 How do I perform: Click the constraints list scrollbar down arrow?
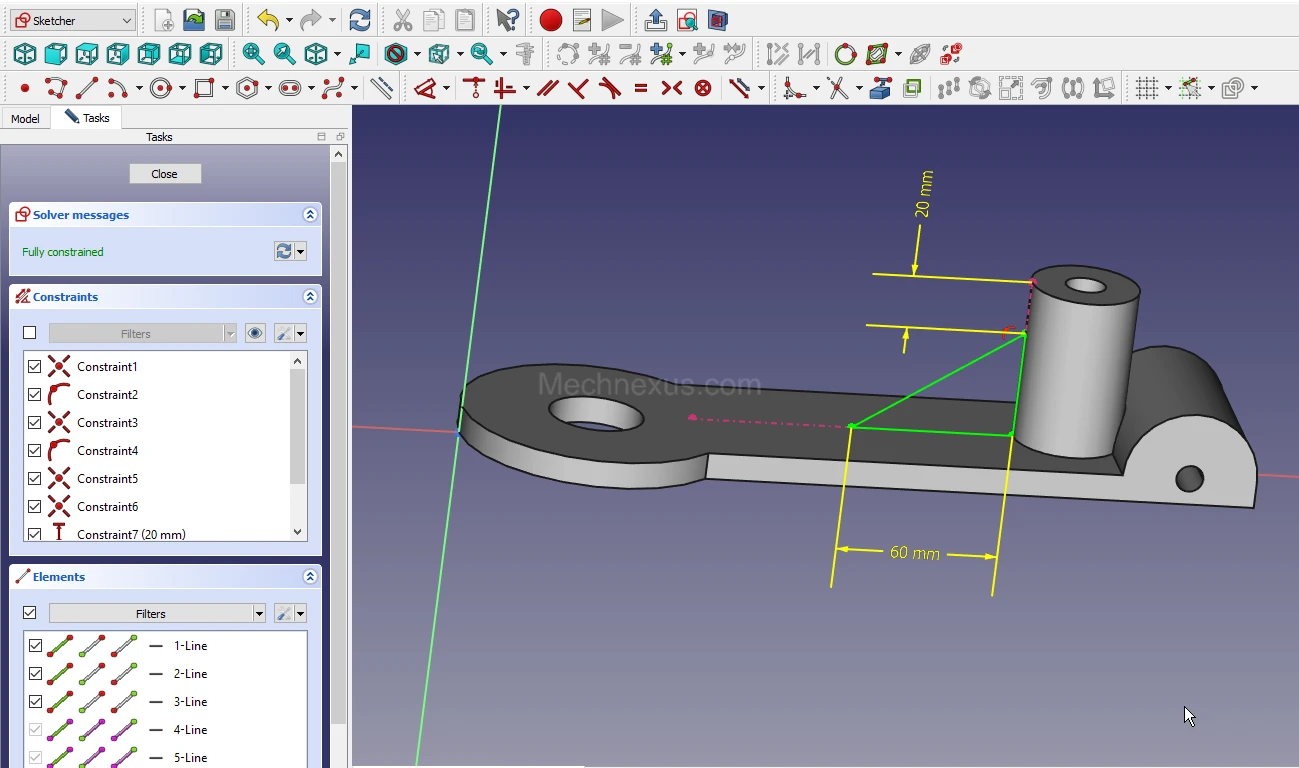(x=297, y=532)
